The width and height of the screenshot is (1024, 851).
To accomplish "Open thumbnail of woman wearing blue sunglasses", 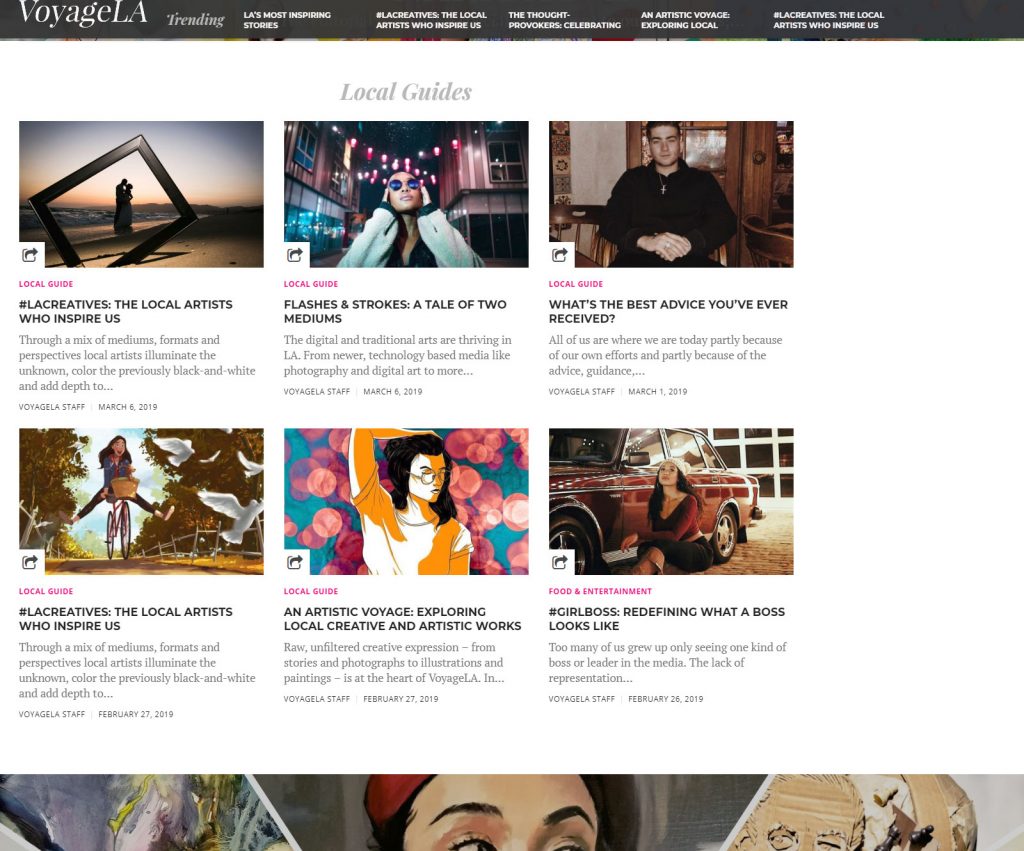I will click(406, 194).
